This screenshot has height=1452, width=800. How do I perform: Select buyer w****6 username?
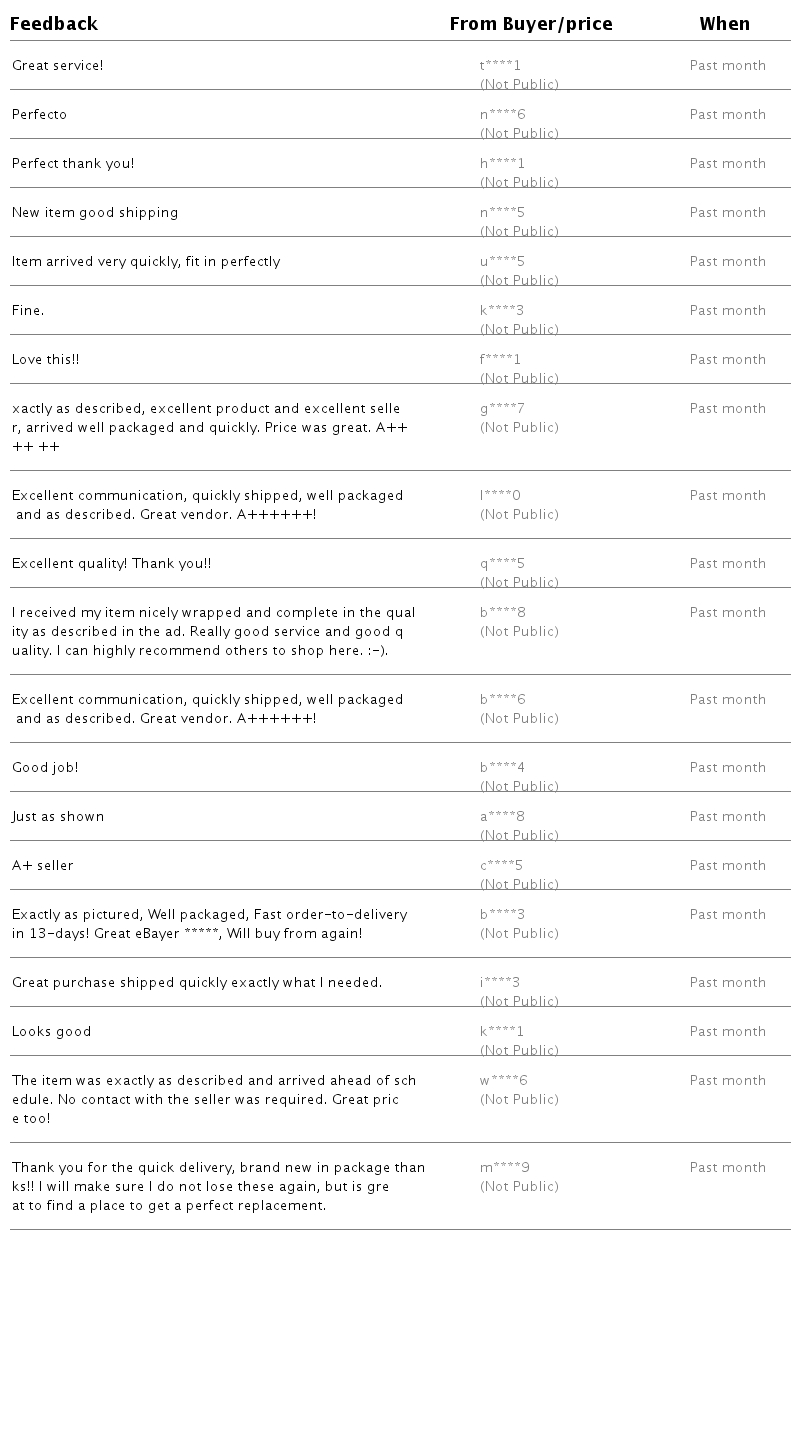(x=503, y=1081)
